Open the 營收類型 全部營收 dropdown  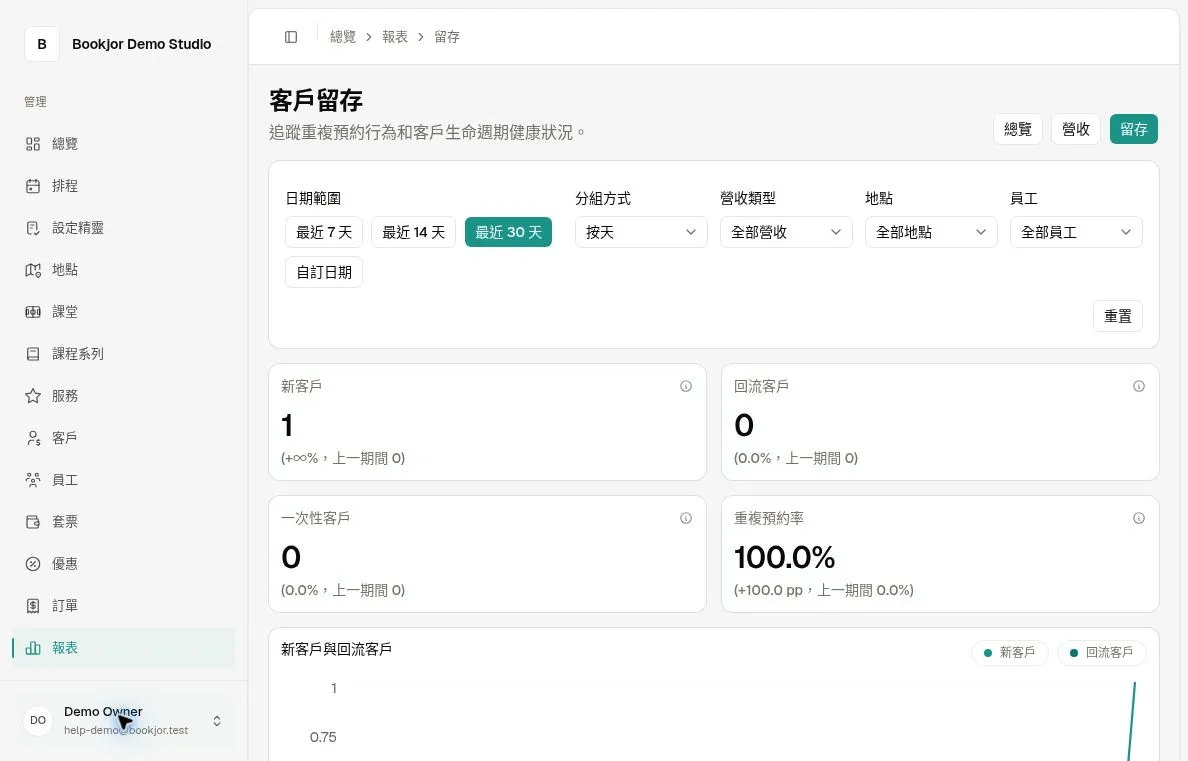pos(786,232)
